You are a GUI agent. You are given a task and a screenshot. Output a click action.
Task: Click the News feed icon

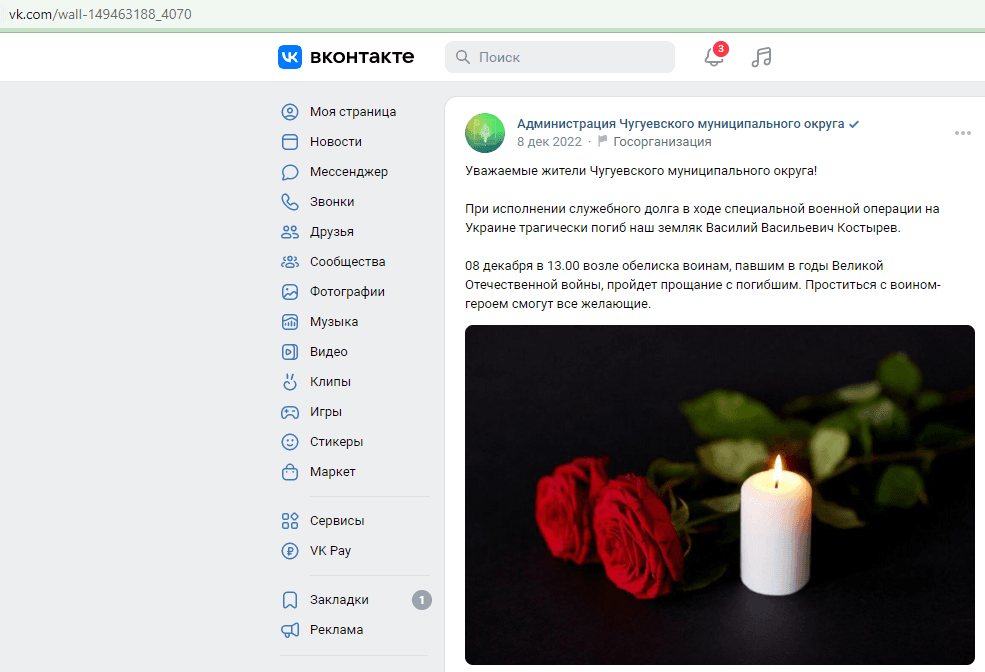click(290, 142)
